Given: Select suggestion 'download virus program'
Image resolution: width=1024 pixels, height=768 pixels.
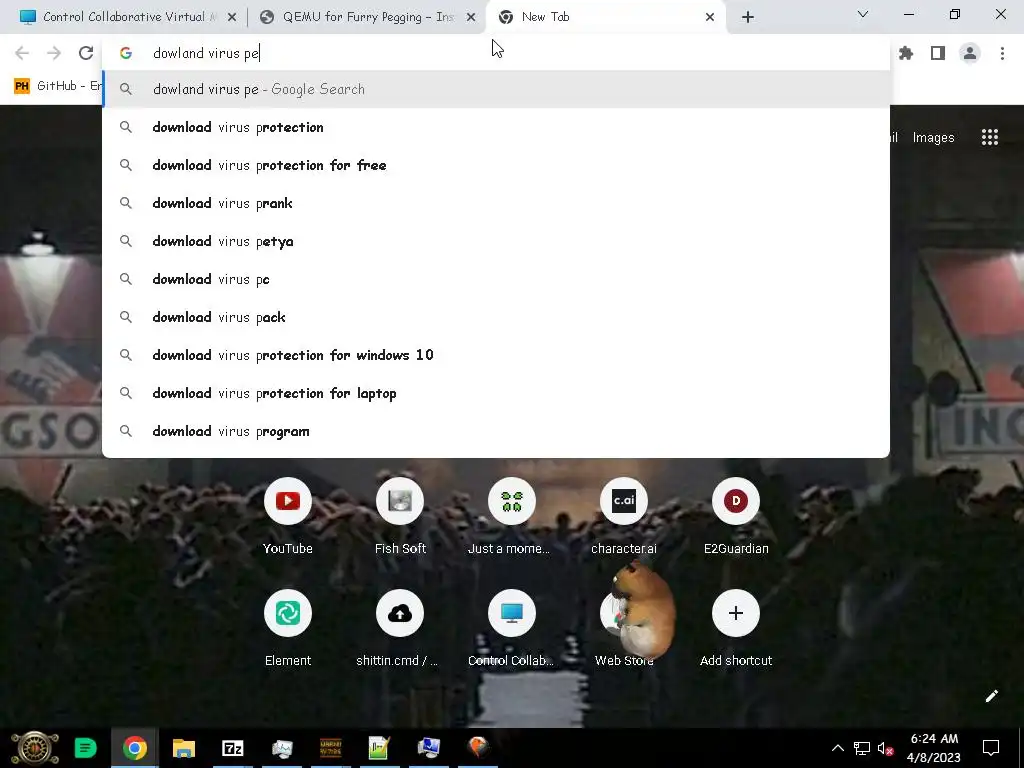Looking at the screenshot, I should click(x=496, y=431).
